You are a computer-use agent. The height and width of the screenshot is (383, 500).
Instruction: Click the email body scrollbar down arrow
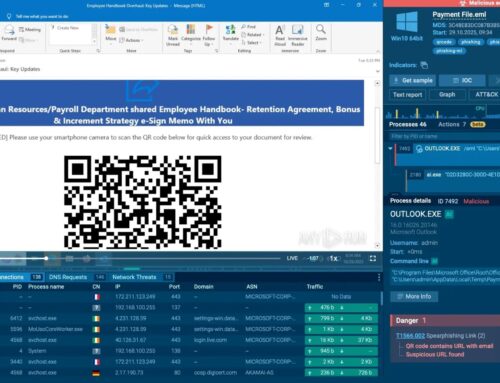point(377,246)
